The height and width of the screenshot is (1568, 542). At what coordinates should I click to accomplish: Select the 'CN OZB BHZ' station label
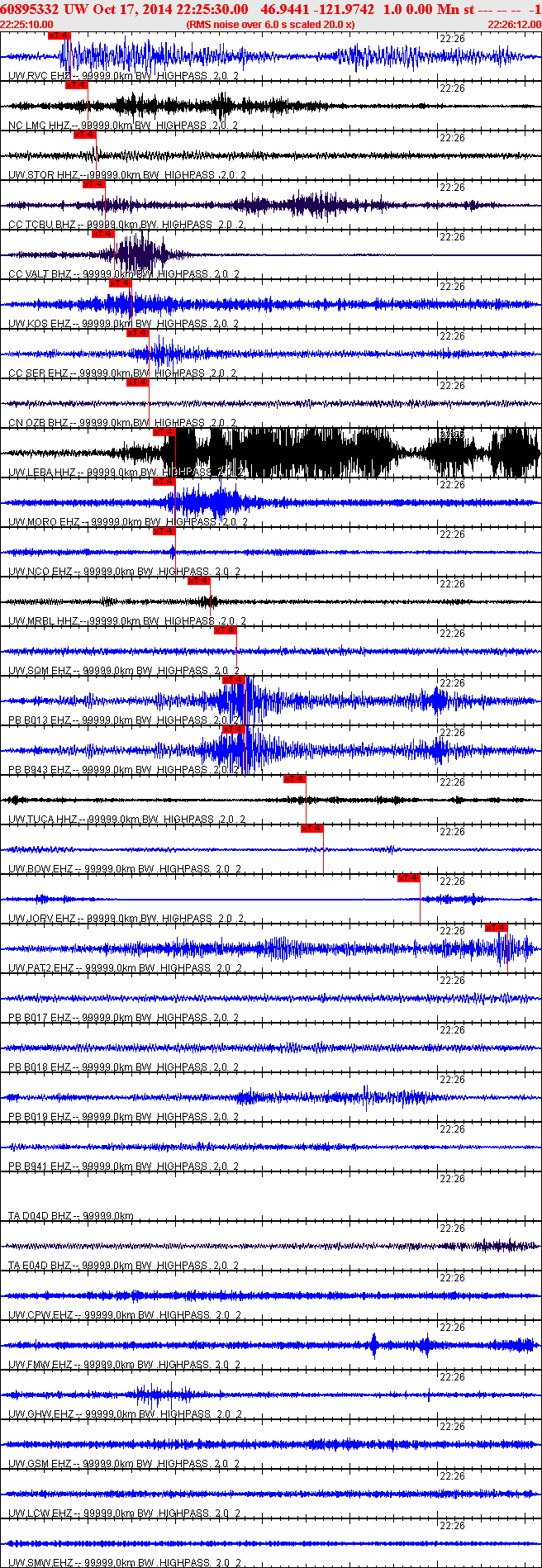coord(38,423)
